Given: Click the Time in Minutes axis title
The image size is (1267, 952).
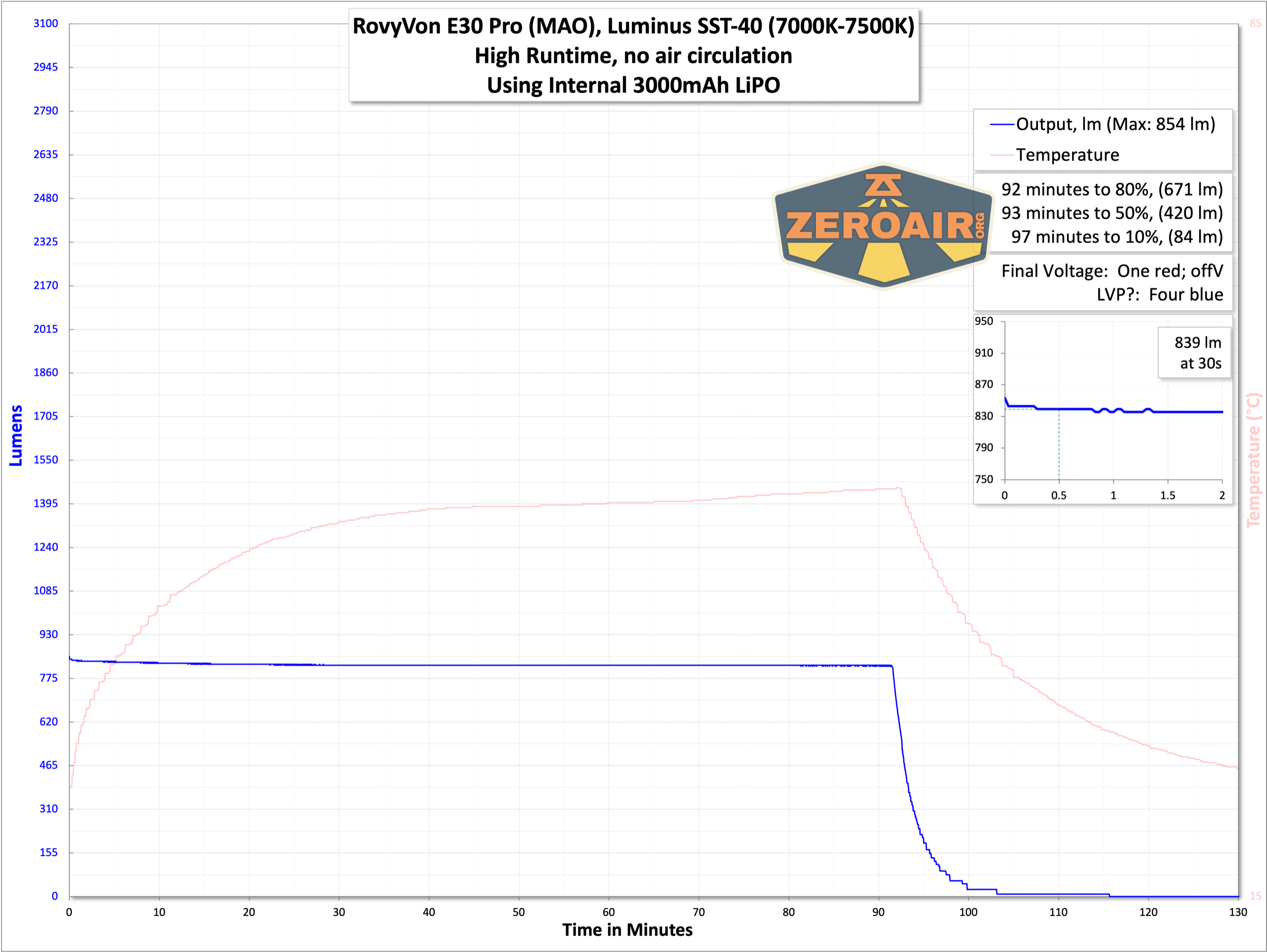Looking at the screenshot, I should tap(627, 930).
